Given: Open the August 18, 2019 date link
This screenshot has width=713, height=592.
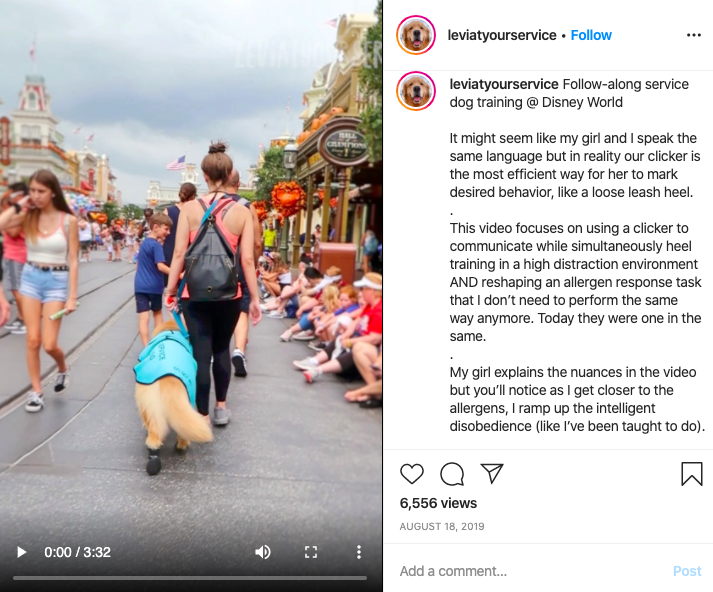Looking at the screenshot, I should click(x=442, y=527).
